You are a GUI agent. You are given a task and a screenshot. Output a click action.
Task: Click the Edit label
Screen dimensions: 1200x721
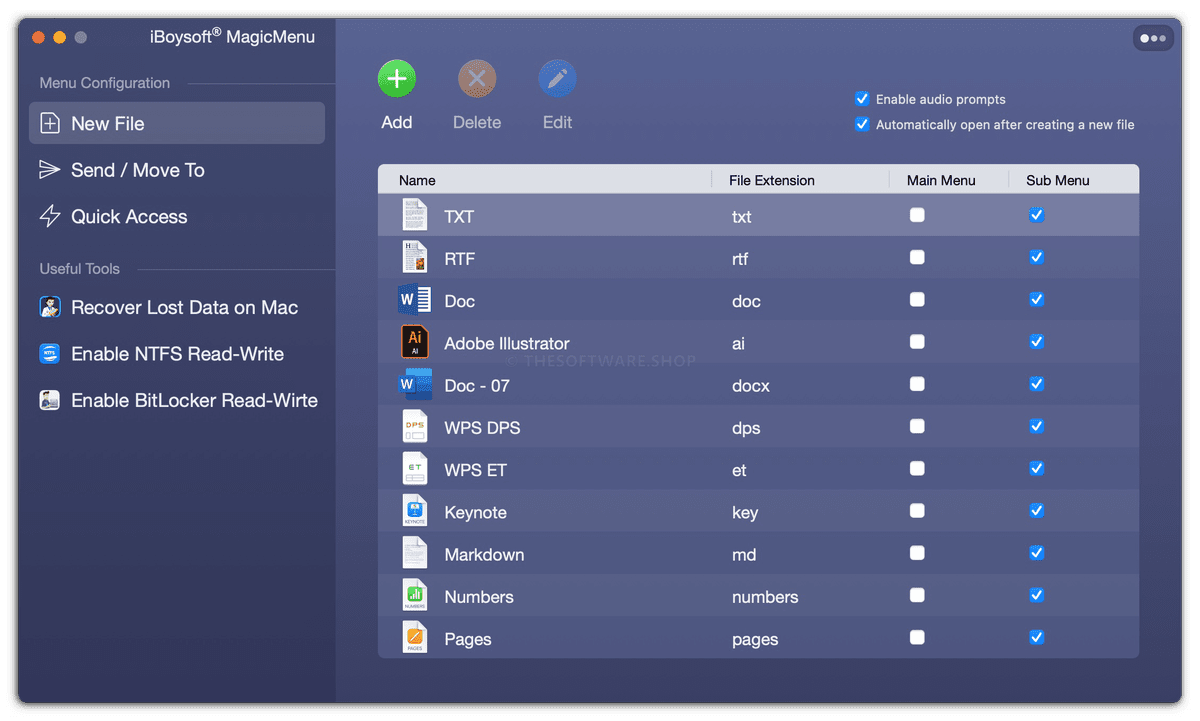click(x=557, y=122)
